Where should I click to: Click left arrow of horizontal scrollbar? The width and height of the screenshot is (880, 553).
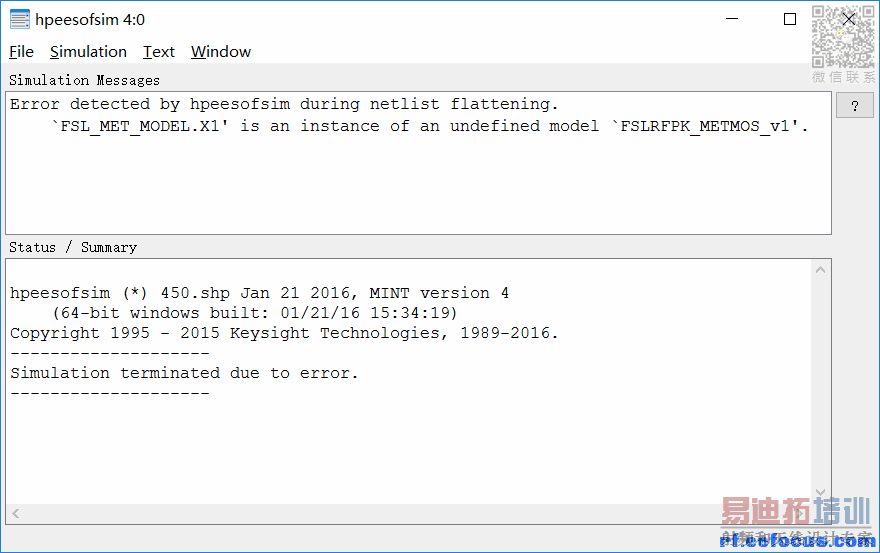pyautogui.click(x=17, y=514)
